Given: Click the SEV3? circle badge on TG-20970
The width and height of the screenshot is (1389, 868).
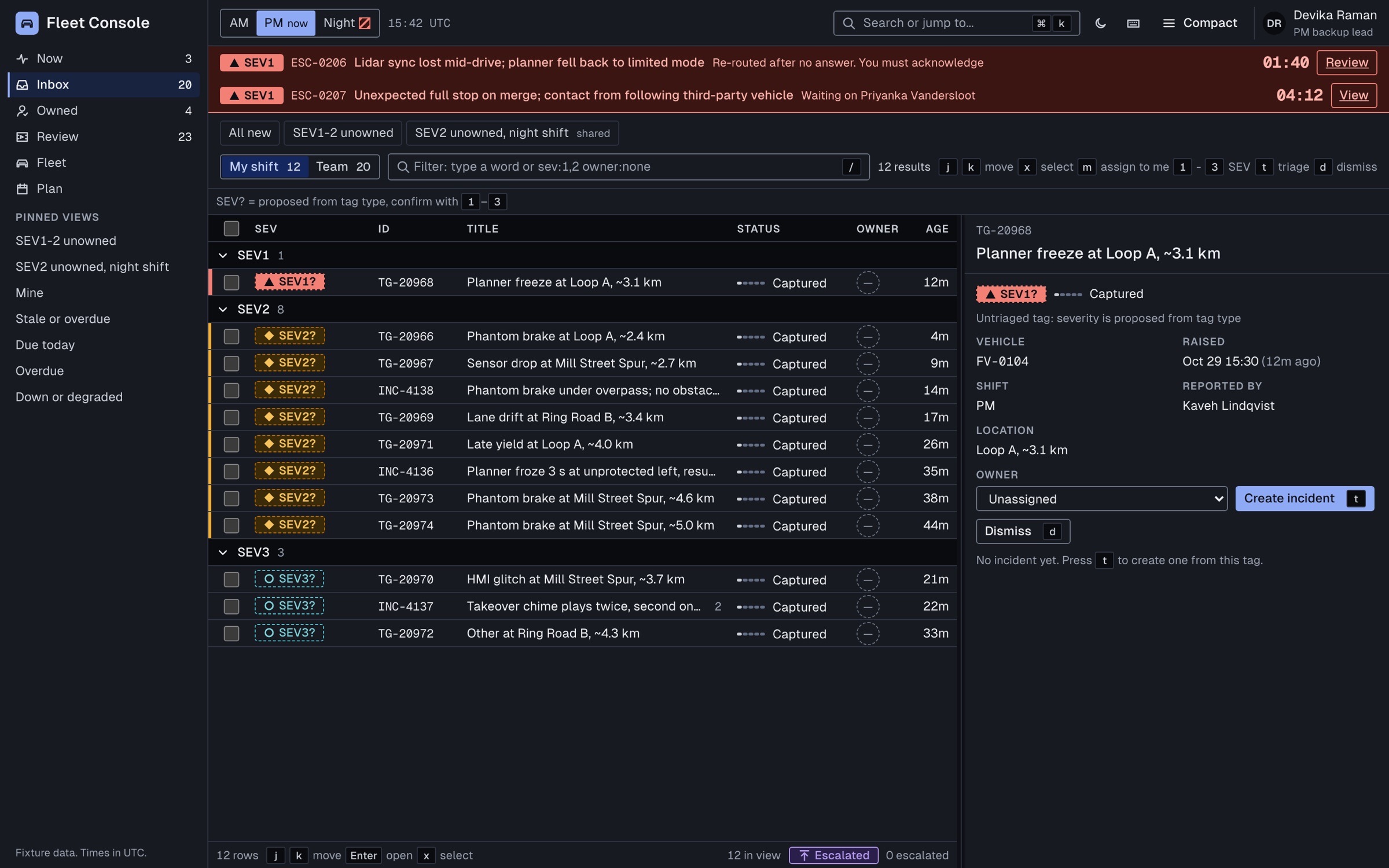Looking at the screenshot, I should (289, 579).
